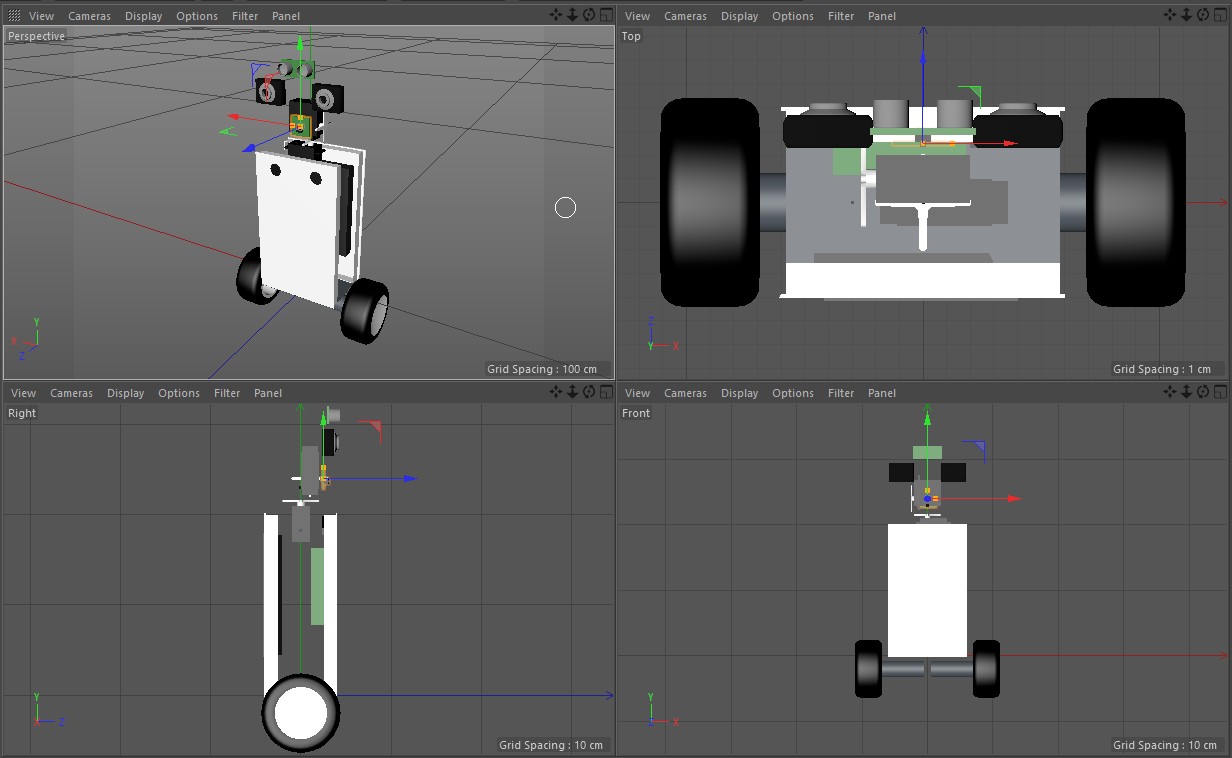Viewport: 1232px width, 758px height.
Task: Click the orbit rotate icon in Top viewport
Action: (1203, 15)
